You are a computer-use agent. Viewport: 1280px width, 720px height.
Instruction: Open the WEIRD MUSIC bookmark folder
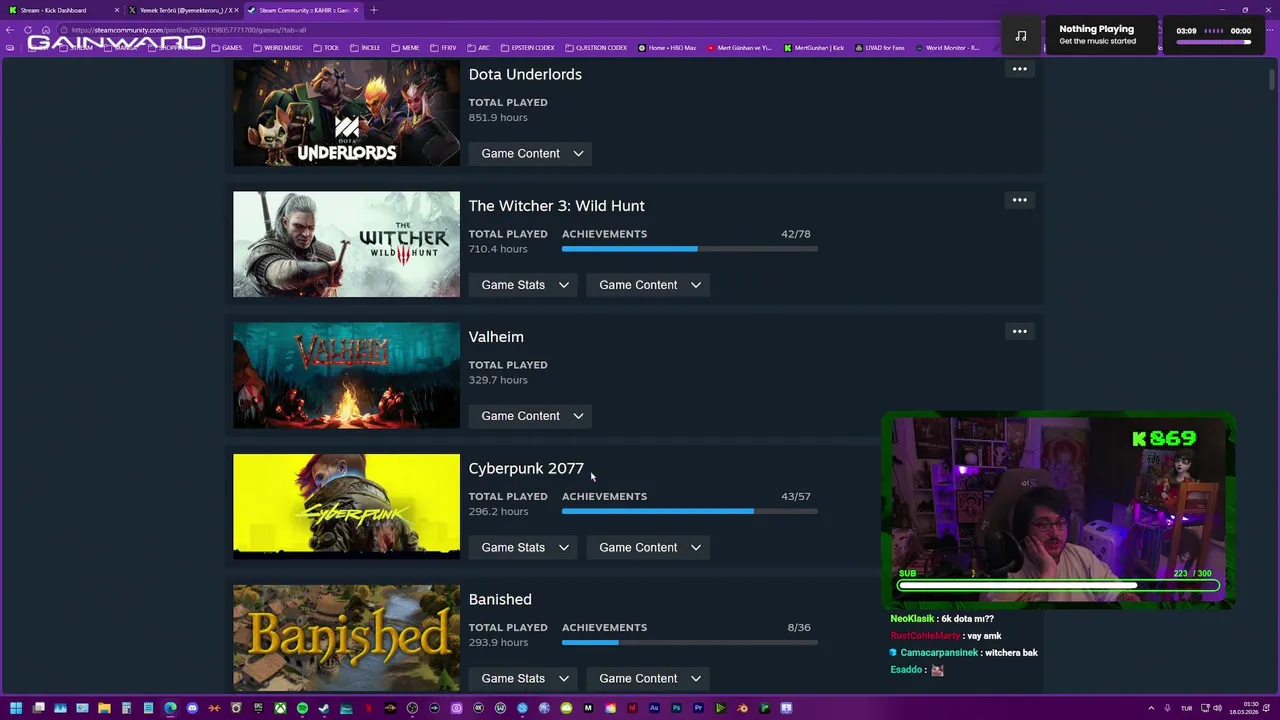point(277,48)
